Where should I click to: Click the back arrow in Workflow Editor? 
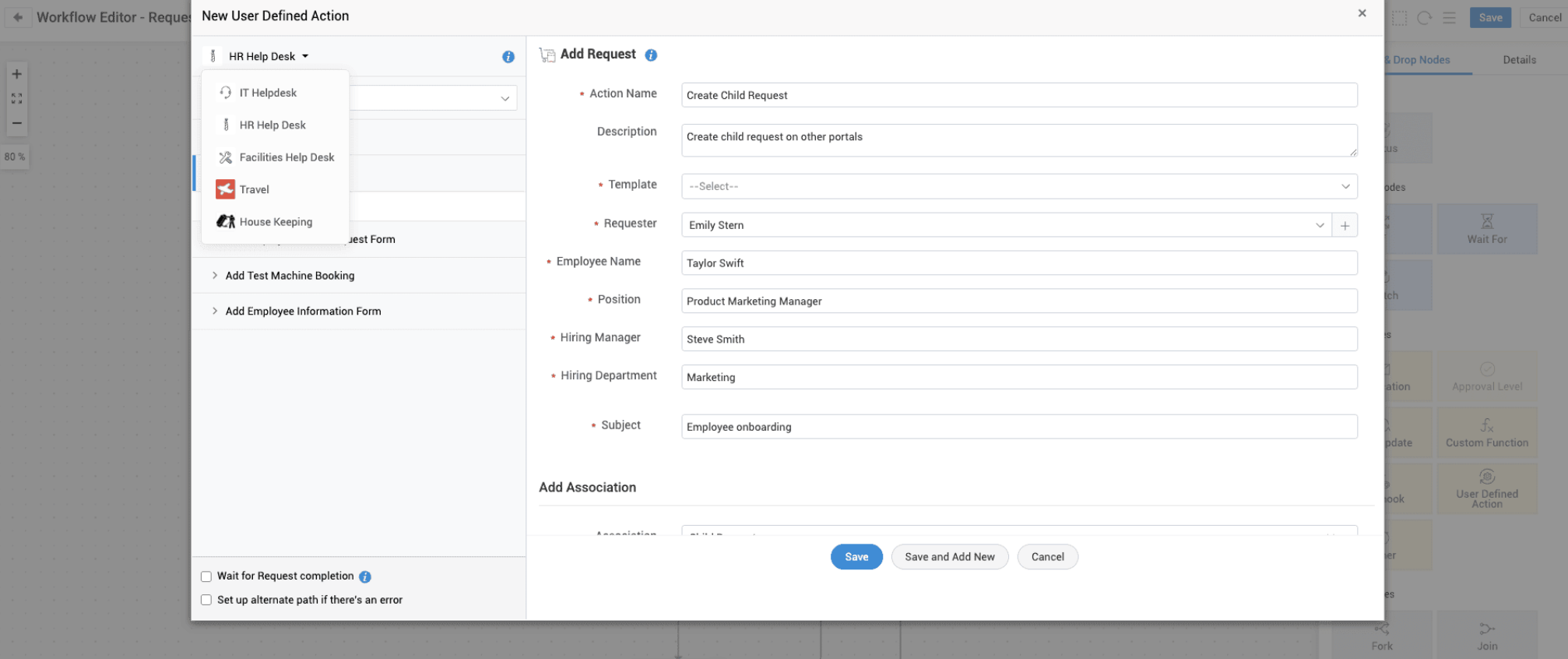[18, 17]
